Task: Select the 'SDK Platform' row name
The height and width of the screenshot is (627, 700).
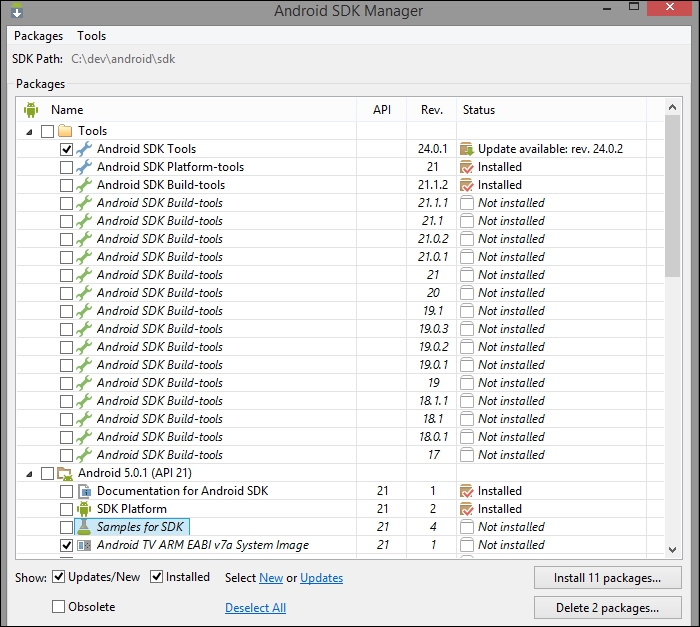Action: 132,509
